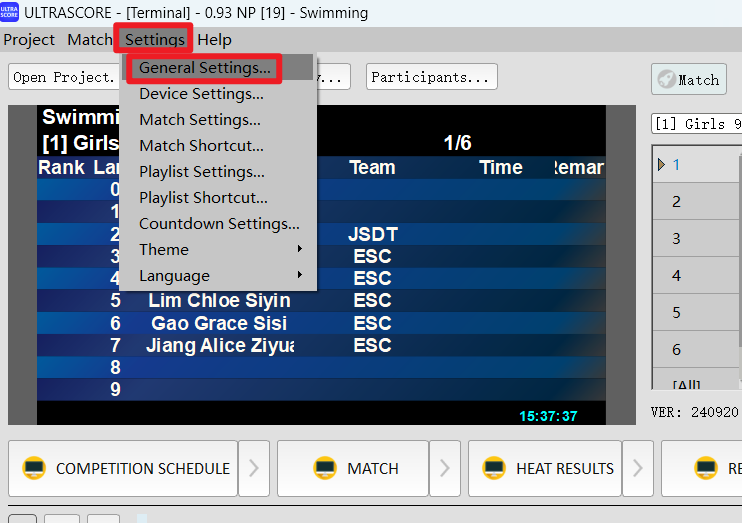This screenshot has height=523, width=742.
Task: Expand the arrow beside COMPETITION SCHEDULE
Action: coord(254,468)
